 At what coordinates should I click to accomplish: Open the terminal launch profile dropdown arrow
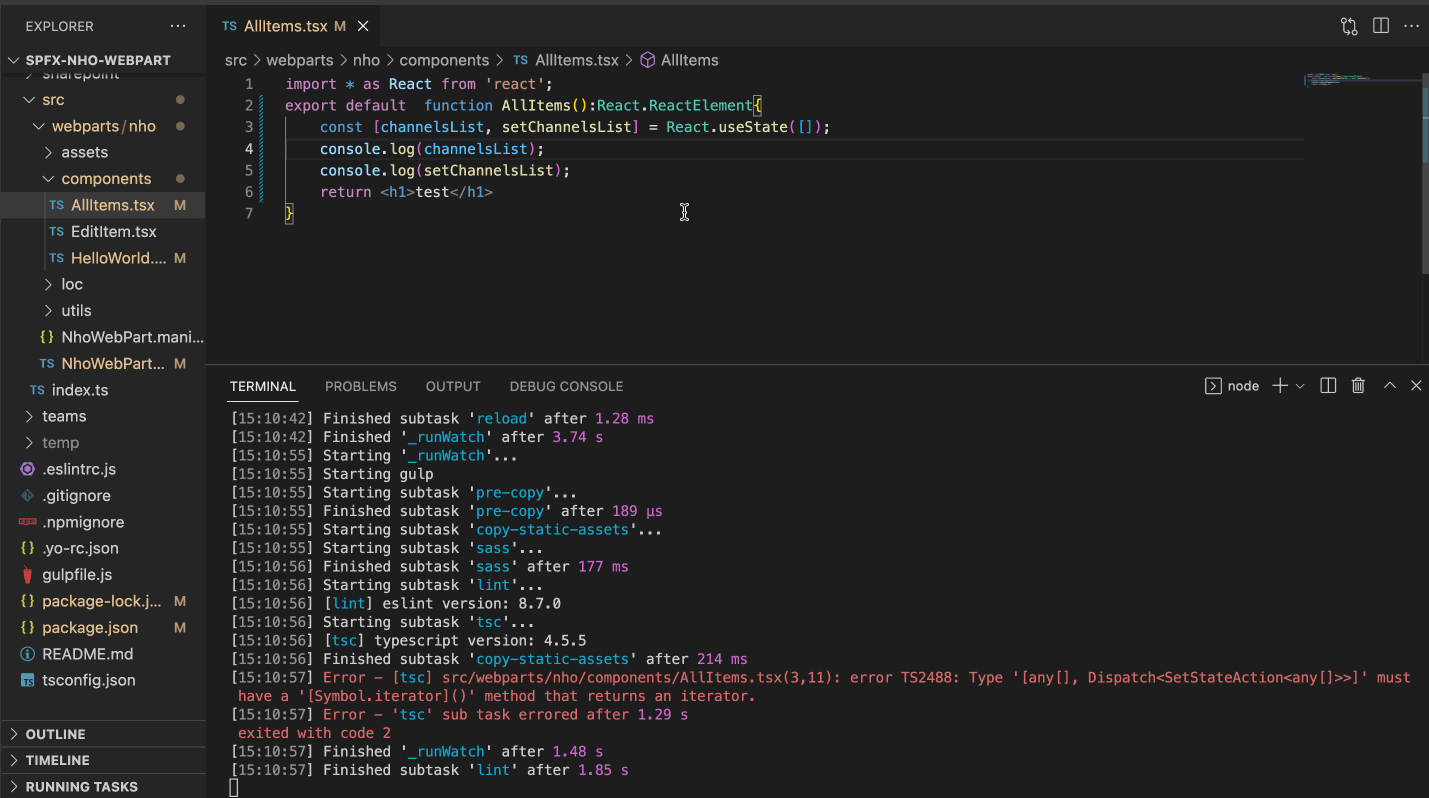click(1300, 386)
